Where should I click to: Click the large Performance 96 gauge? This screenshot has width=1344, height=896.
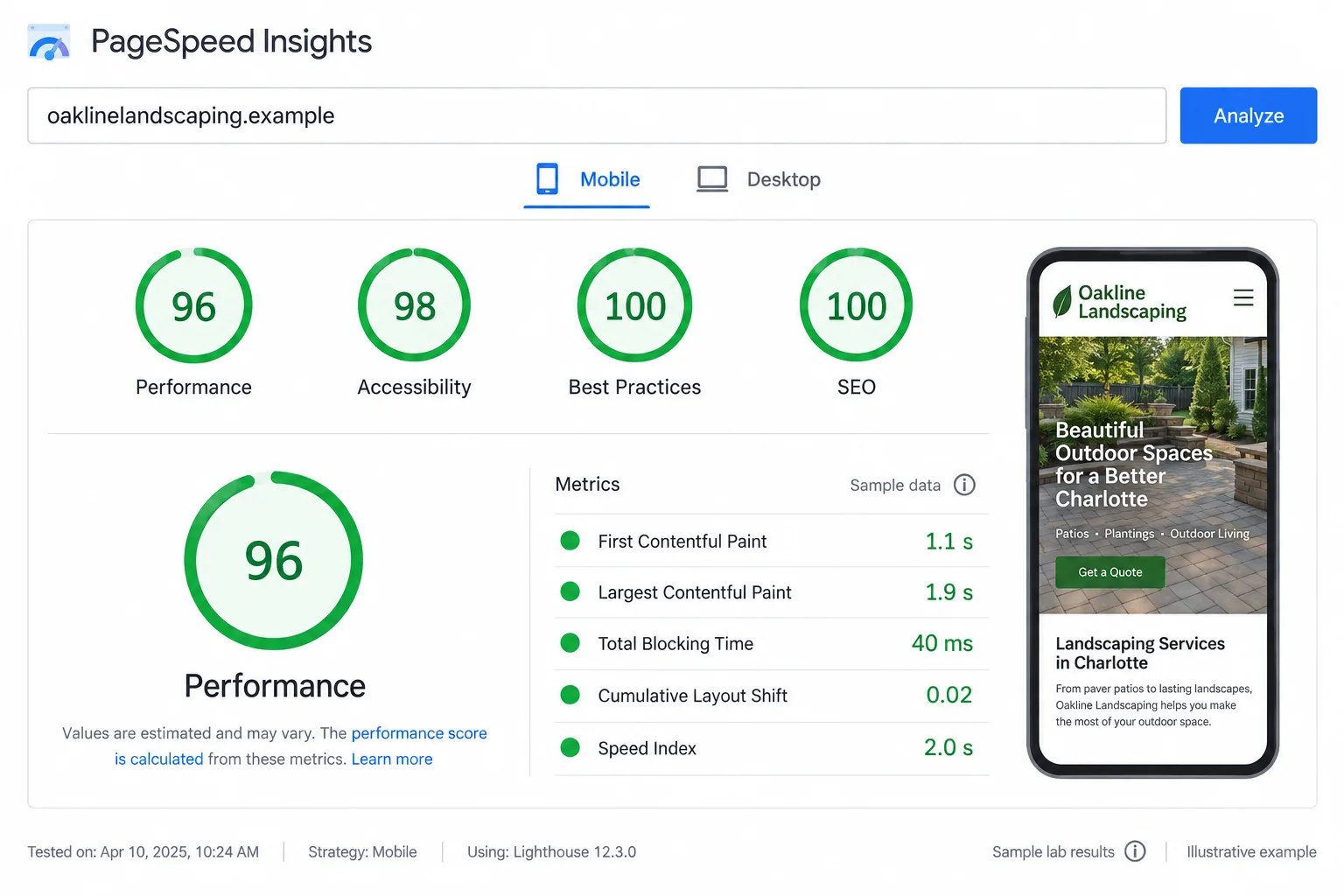(x=274, y=561)
